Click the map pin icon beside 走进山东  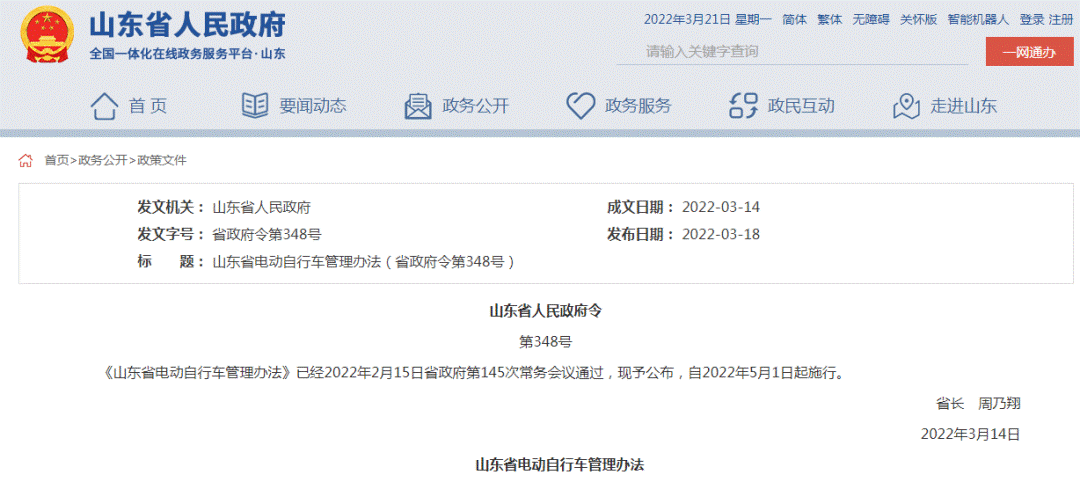point(906,105)
